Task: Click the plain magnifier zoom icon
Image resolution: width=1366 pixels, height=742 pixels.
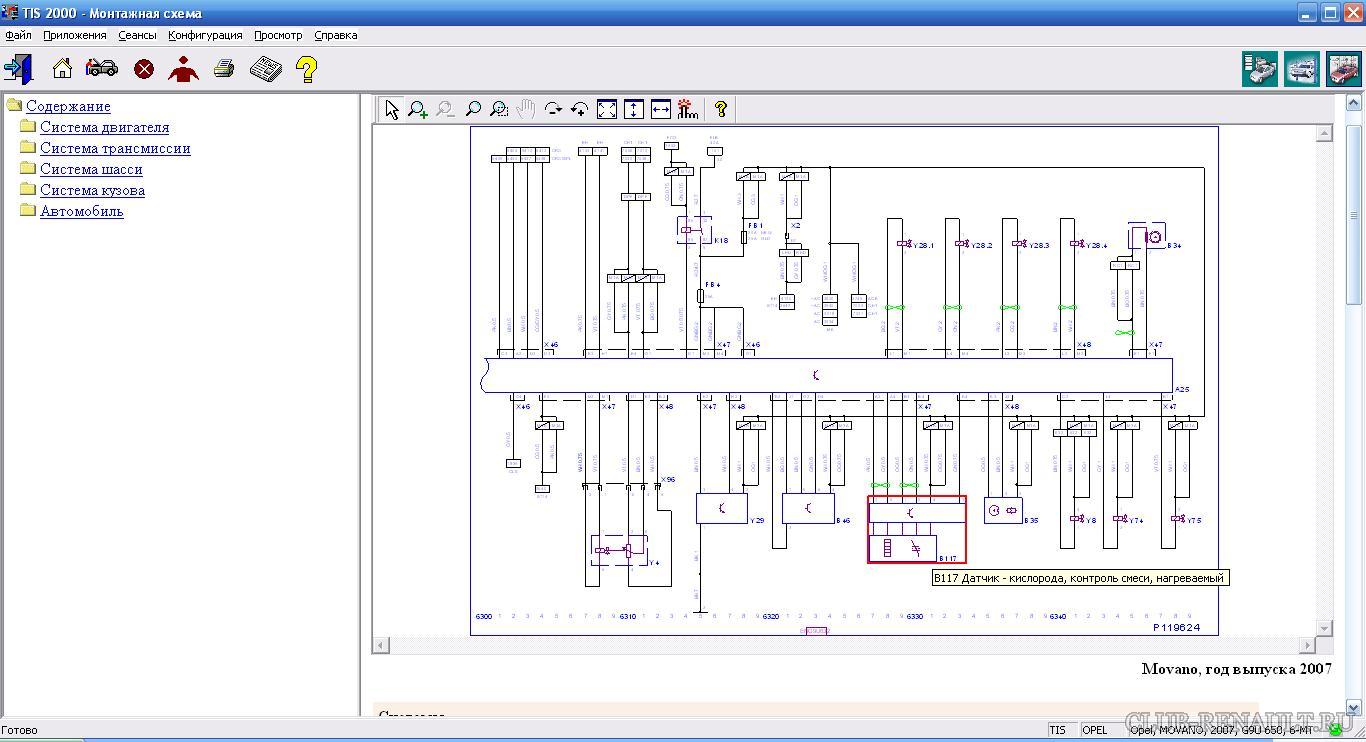Action: [x=473, y=109]
